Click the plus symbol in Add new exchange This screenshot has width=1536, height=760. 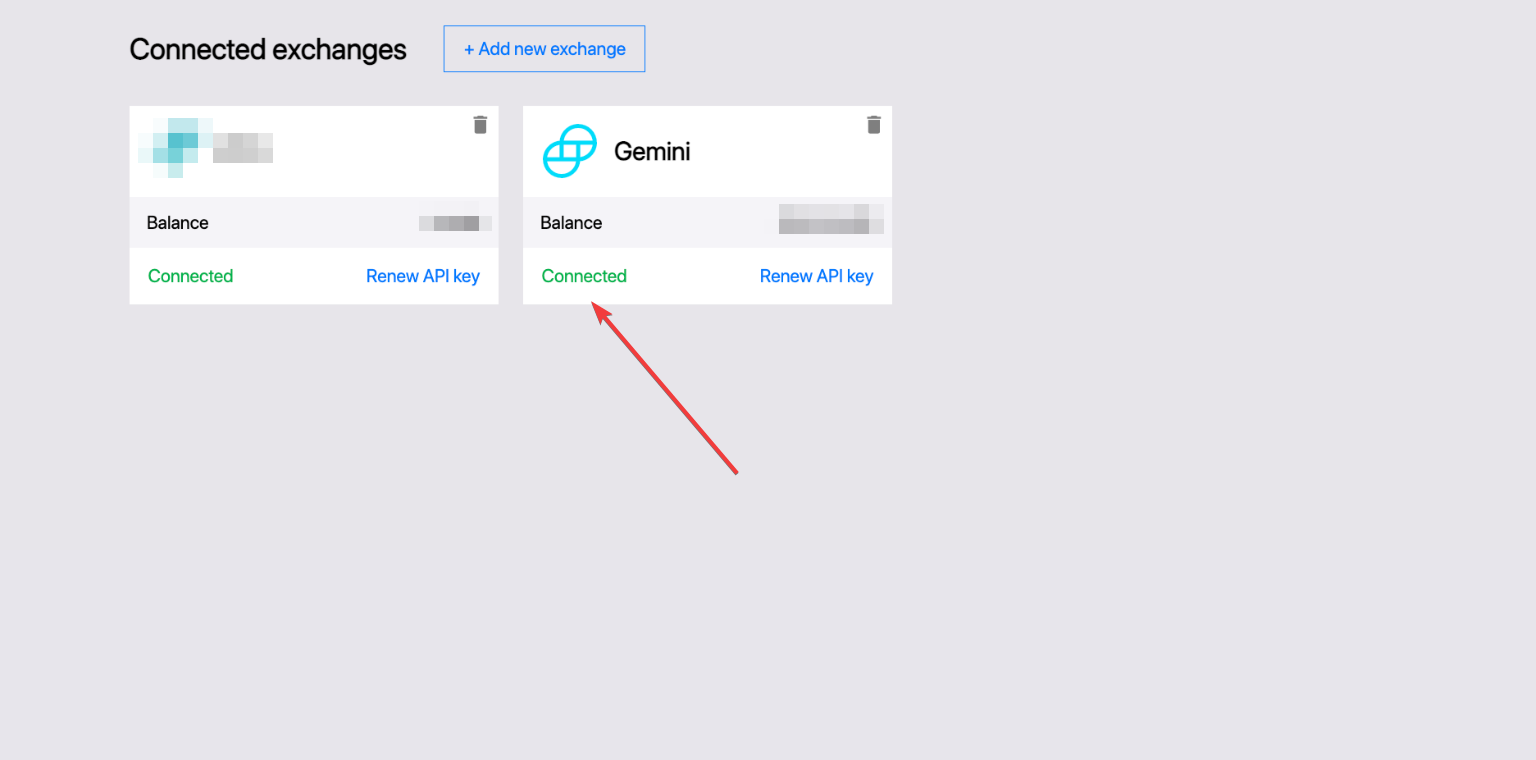[x=469, y=49]
